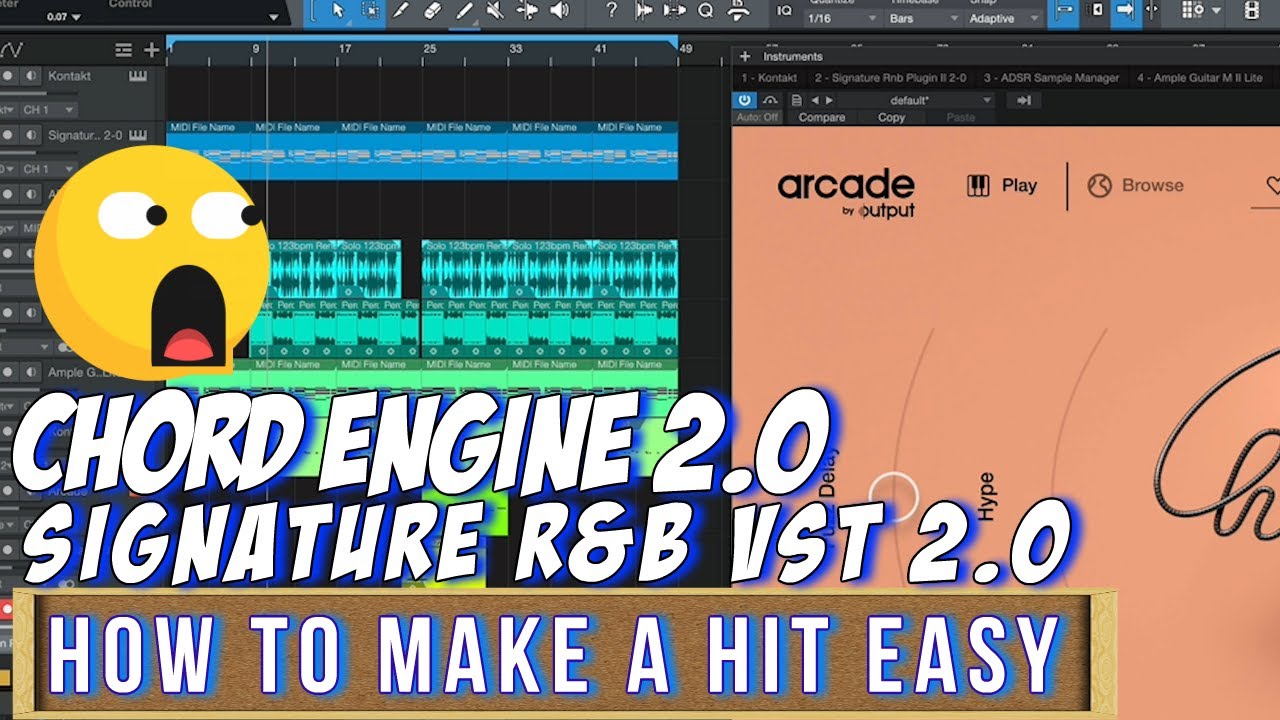This screenshot has height=720, width=1280.
Task: Toggle monitor on Signatur.. 2-0 track
Action: [x=31, y=135]
